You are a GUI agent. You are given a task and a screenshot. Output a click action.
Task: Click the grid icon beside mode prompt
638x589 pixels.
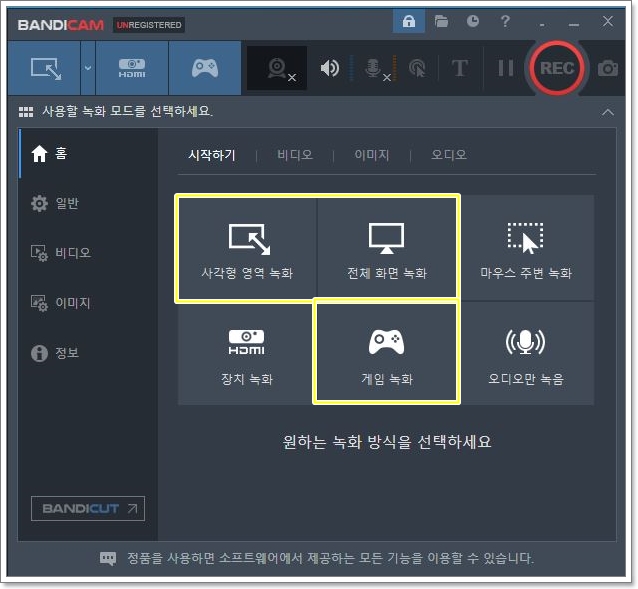[26, 112]
